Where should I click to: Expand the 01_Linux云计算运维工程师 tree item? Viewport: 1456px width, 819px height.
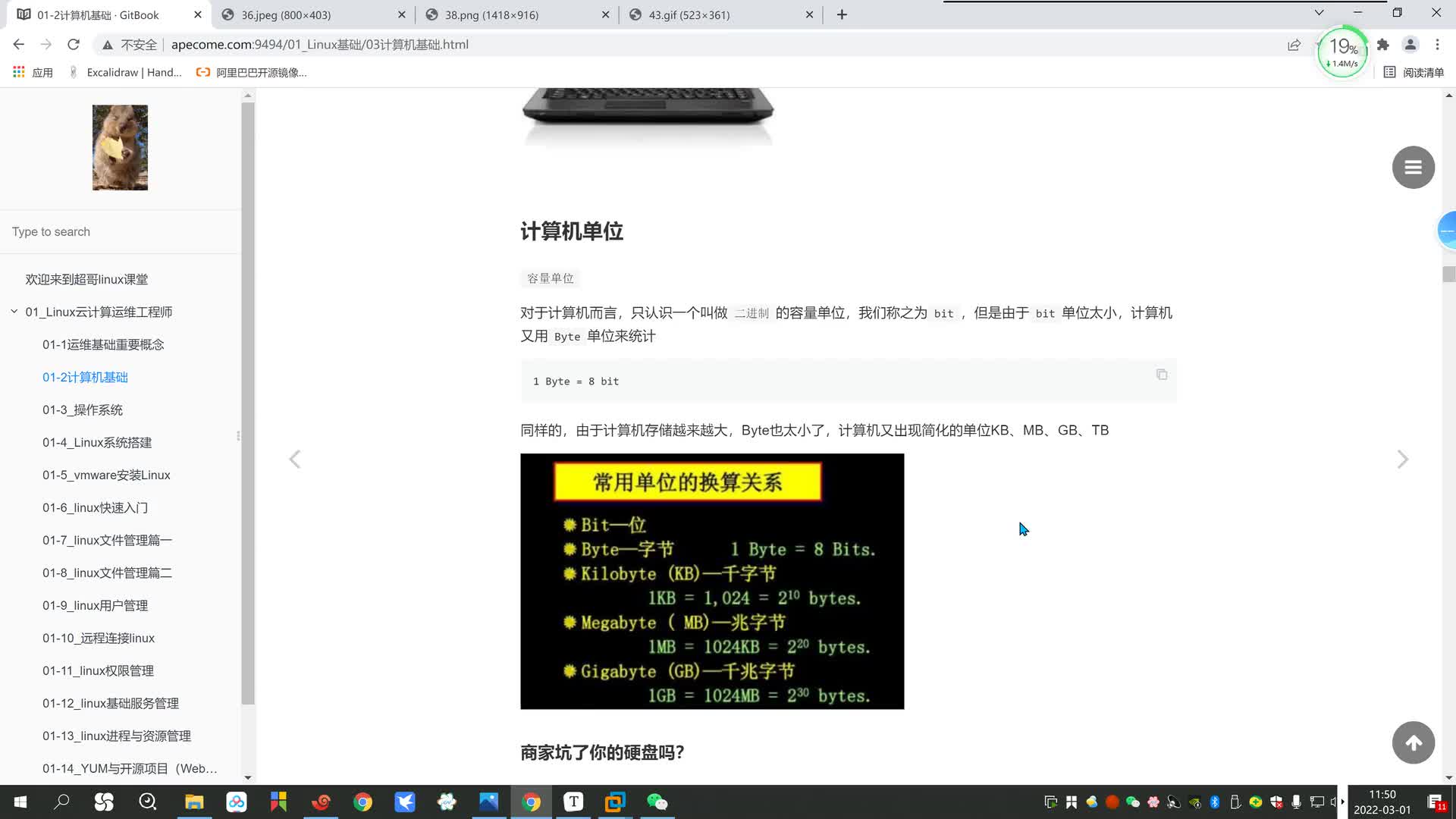[x=14, y=311]
